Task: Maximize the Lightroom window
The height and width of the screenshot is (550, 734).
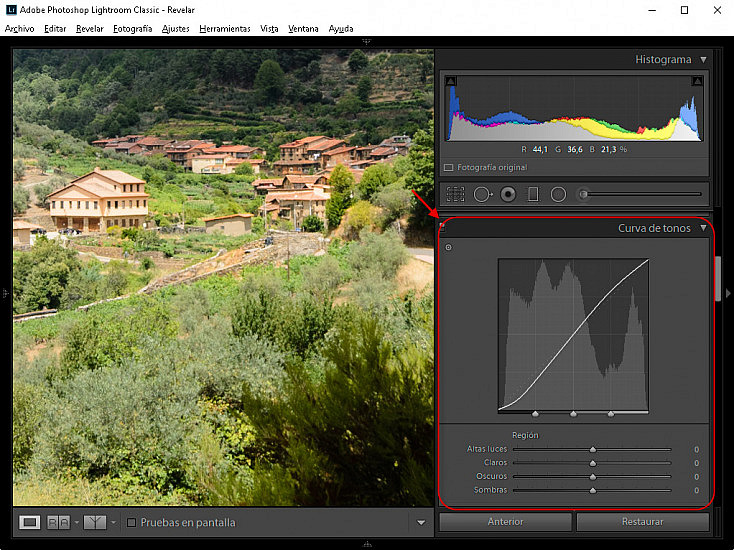Action: pos(684,10)
